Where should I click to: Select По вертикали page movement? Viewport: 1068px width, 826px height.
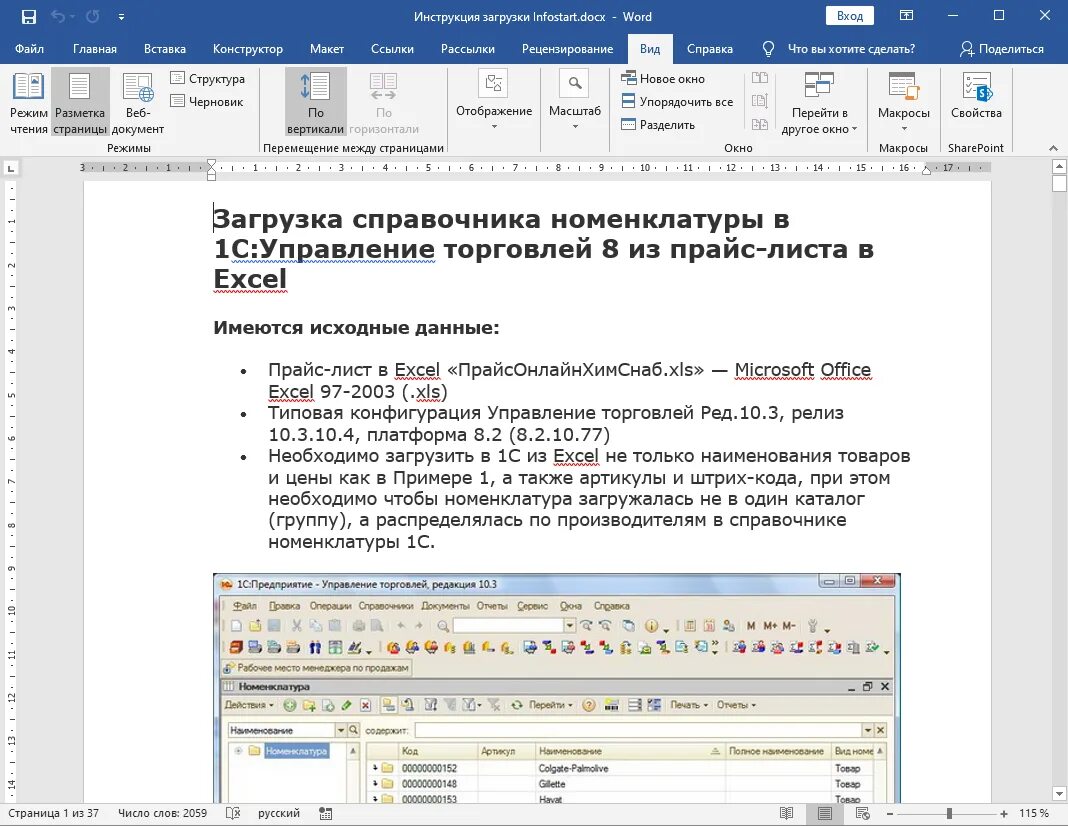[315, 103]
